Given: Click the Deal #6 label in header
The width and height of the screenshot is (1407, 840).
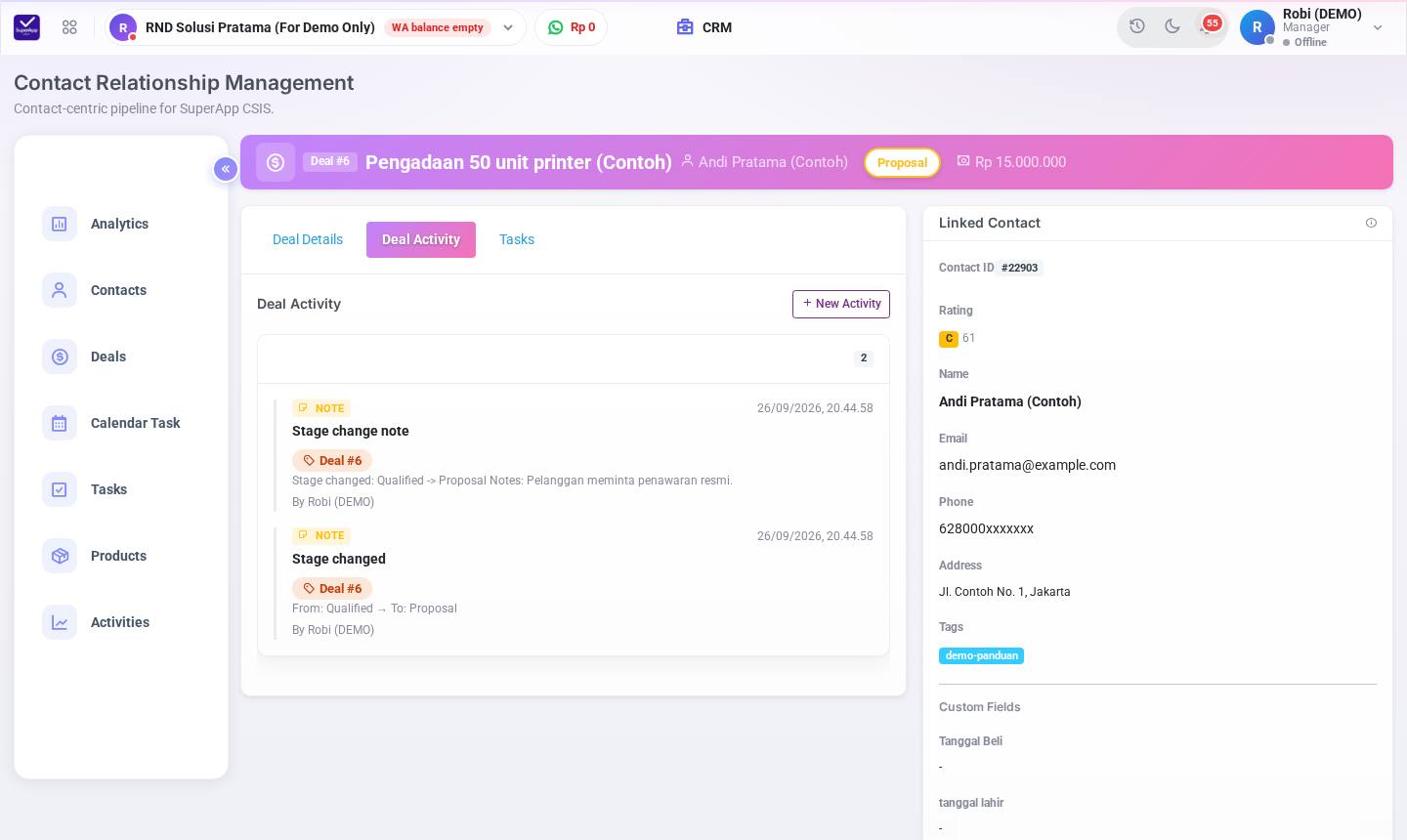Looking at the screenshot, I should (330, 161).
